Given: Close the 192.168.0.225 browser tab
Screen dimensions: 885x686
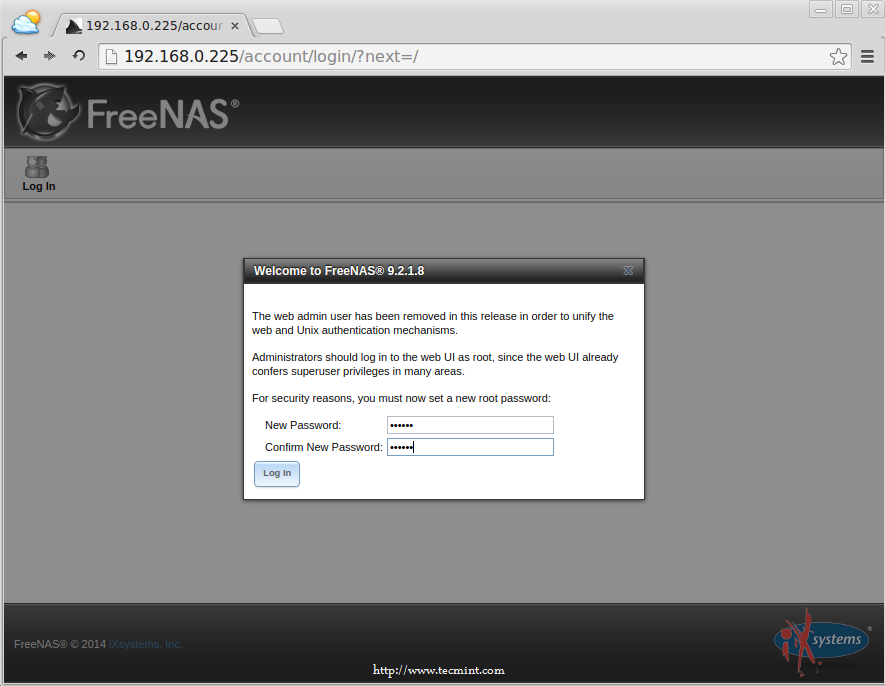Looking at the screenshot, I should click(x=235, y=26).
